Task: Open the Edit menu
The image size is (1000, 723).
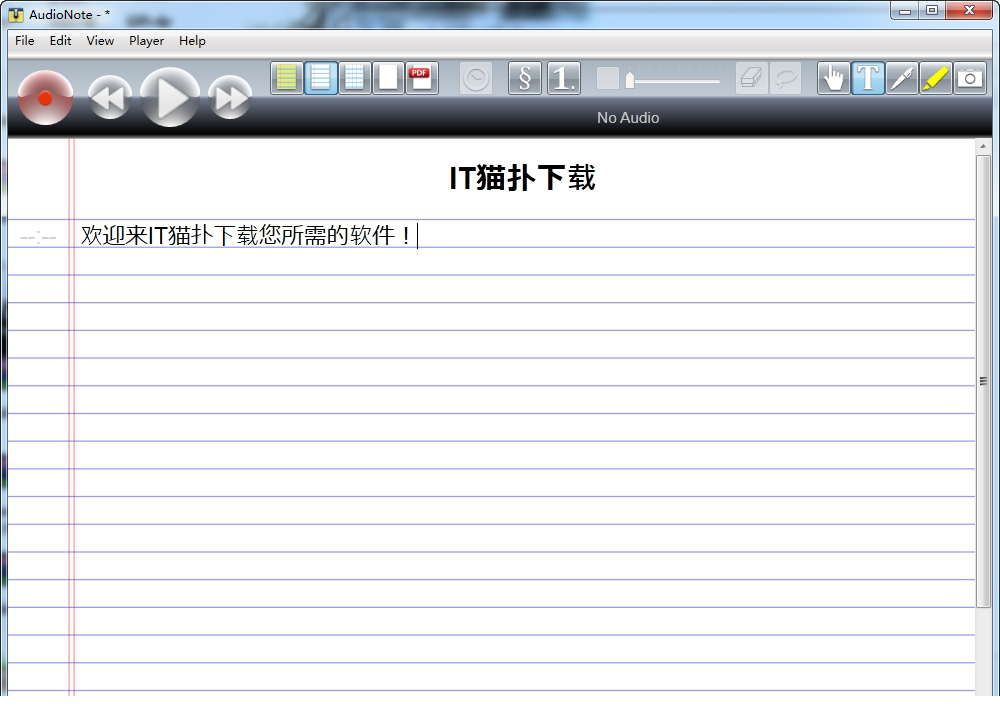Action: pyautogui.click(x=61, y=41)
